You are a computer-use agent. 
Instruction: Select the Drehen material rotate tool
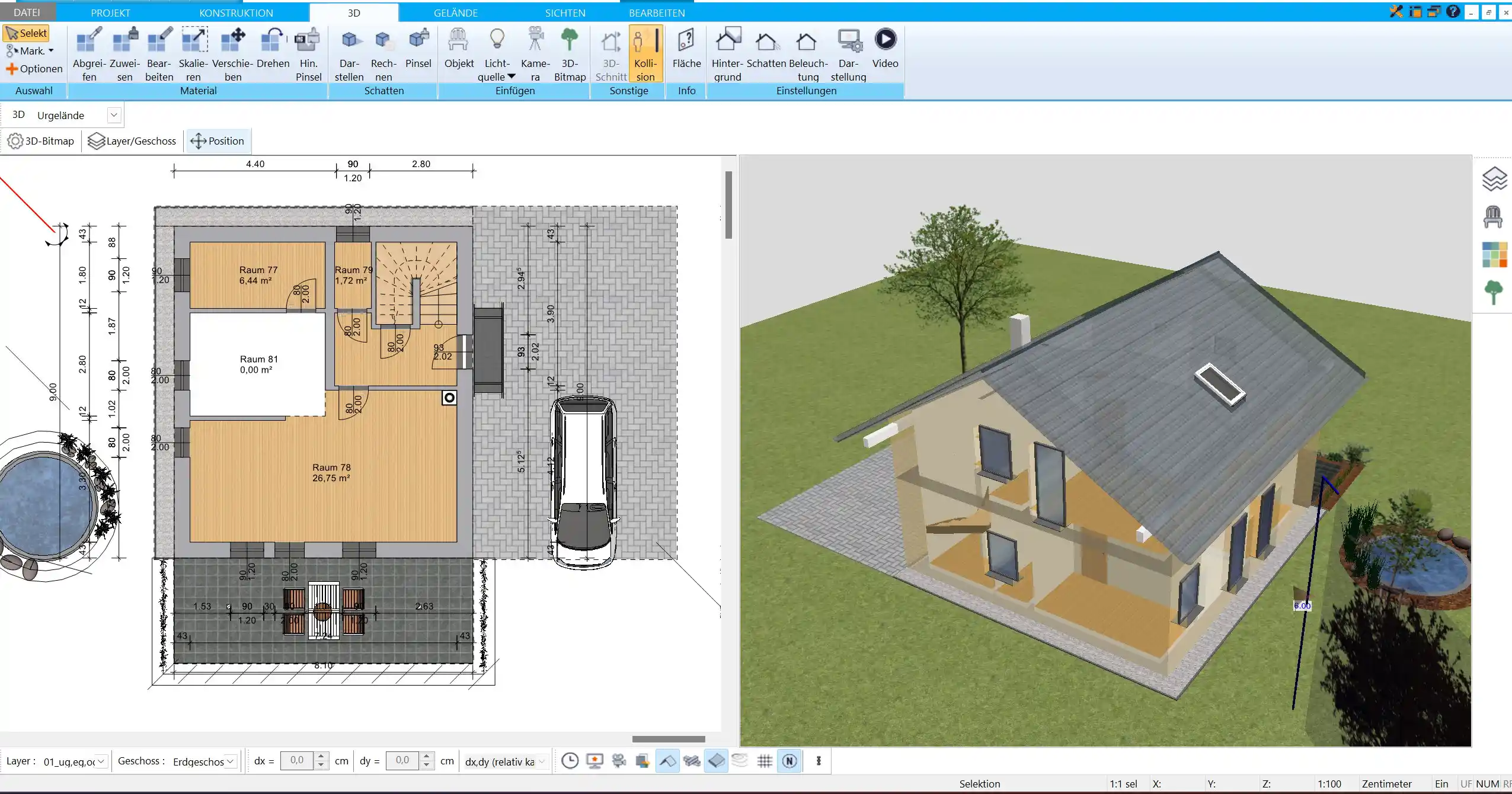tap(273, 49)
